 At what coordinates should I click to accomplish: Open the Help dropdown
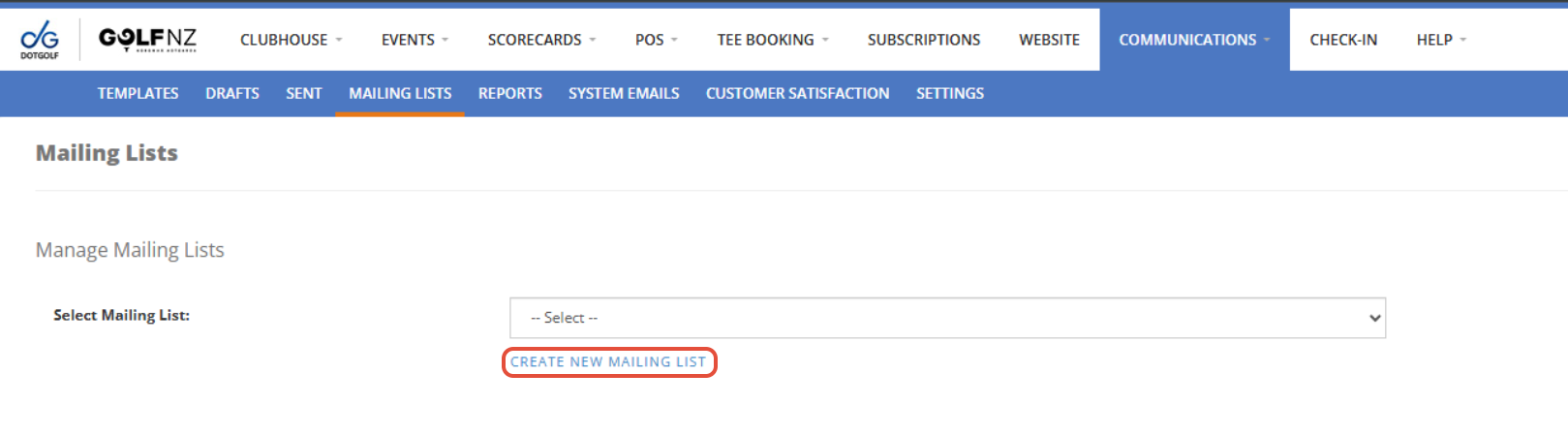(1441, 40)
